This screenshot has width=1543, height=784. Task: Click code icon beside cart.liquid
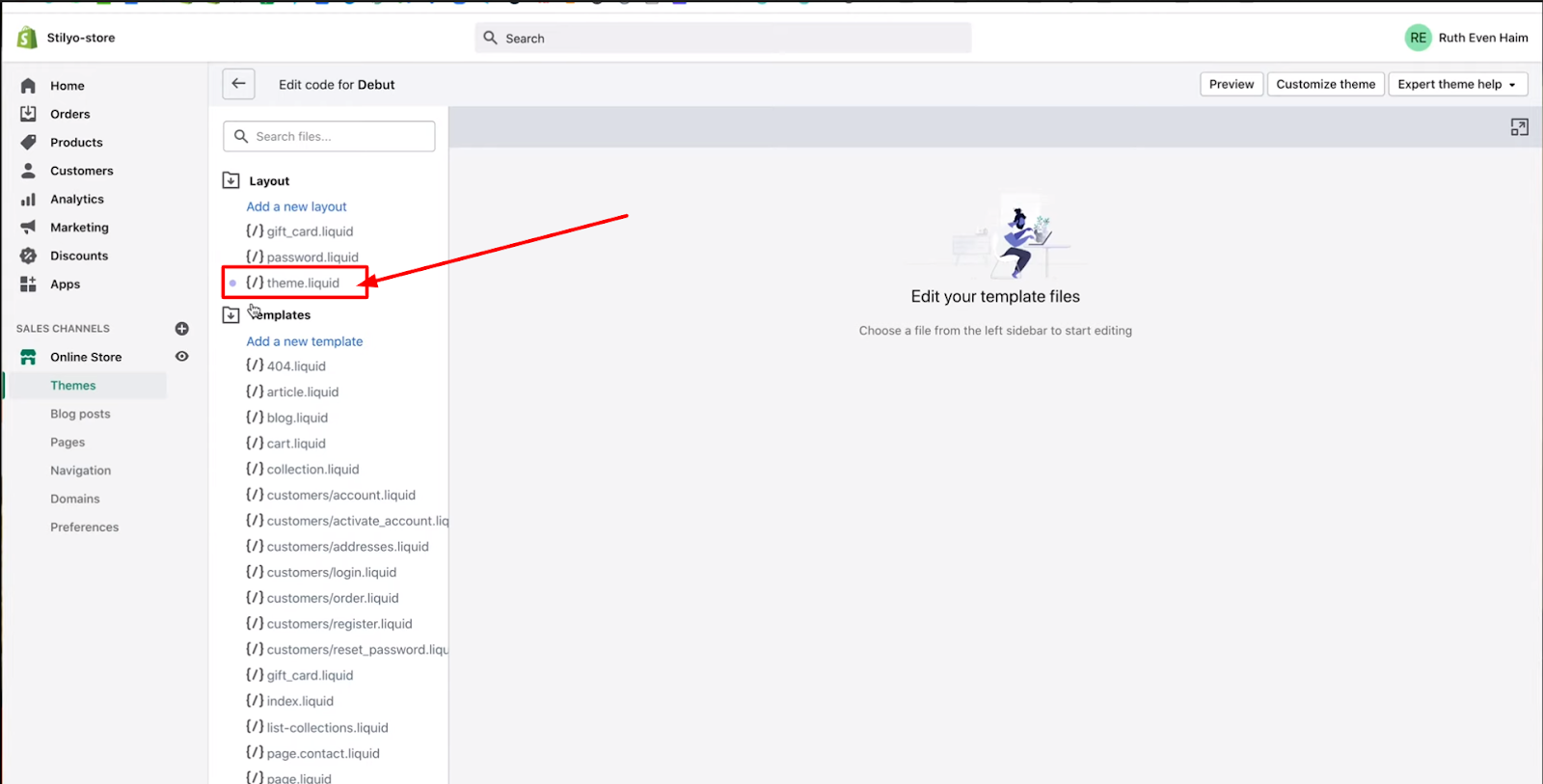click(255, 443)
